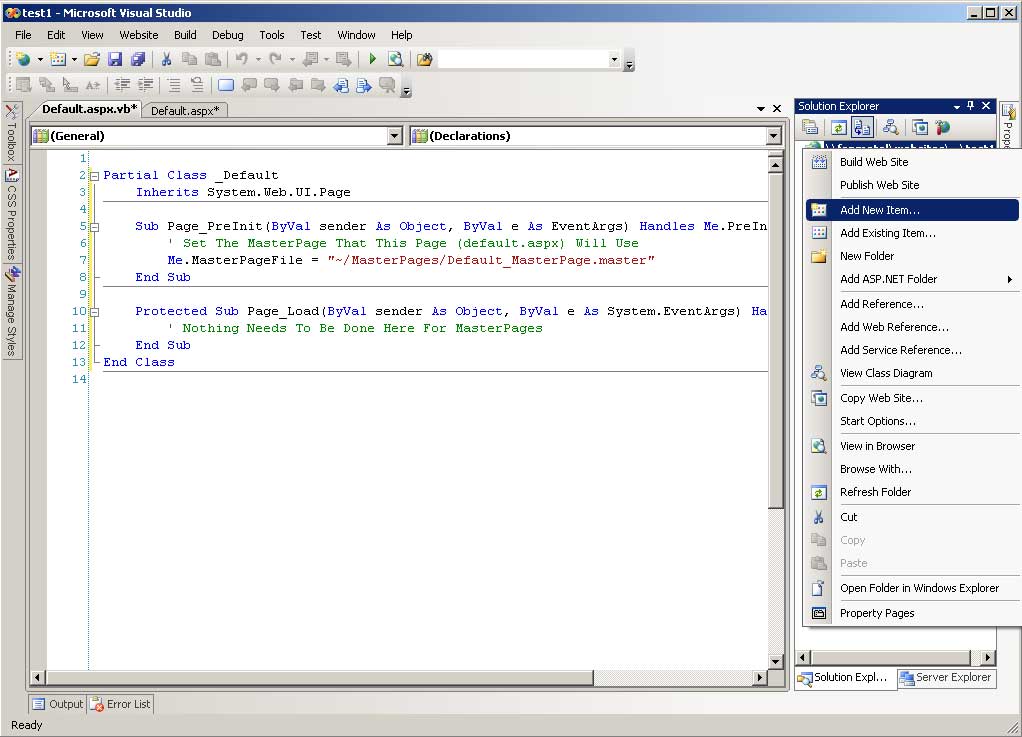Click inside the Find combo input field

pos(523,59)
